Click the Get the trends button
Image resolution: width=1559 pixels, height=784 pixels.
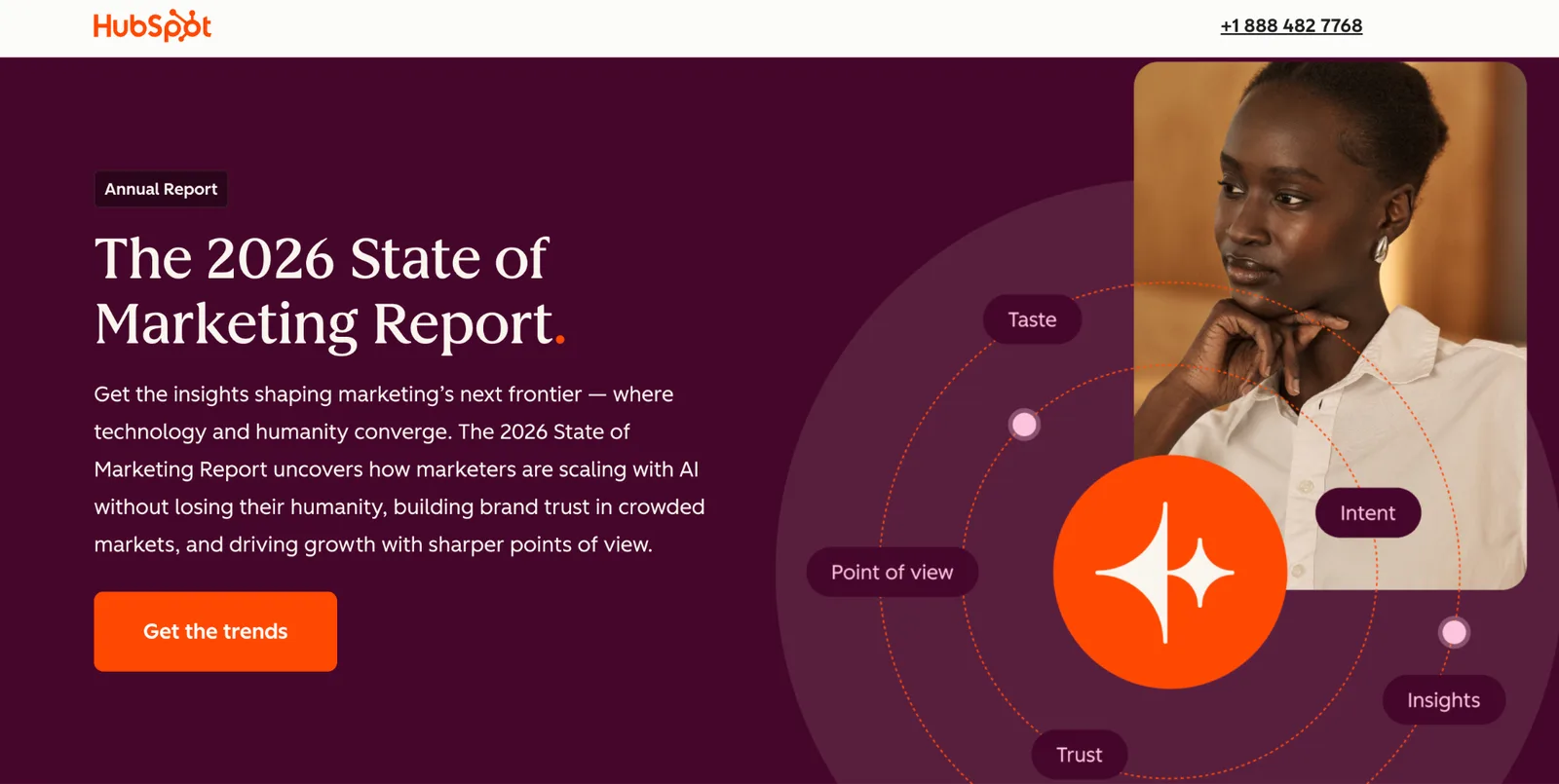coord(215,631)
